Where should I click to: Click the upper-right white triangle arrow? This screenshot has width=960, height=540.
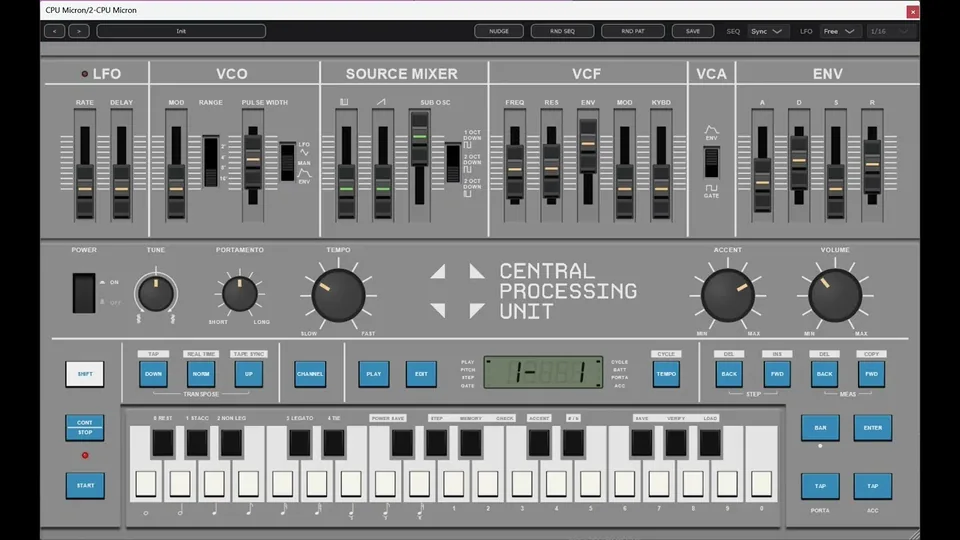(x=476, y=272)
